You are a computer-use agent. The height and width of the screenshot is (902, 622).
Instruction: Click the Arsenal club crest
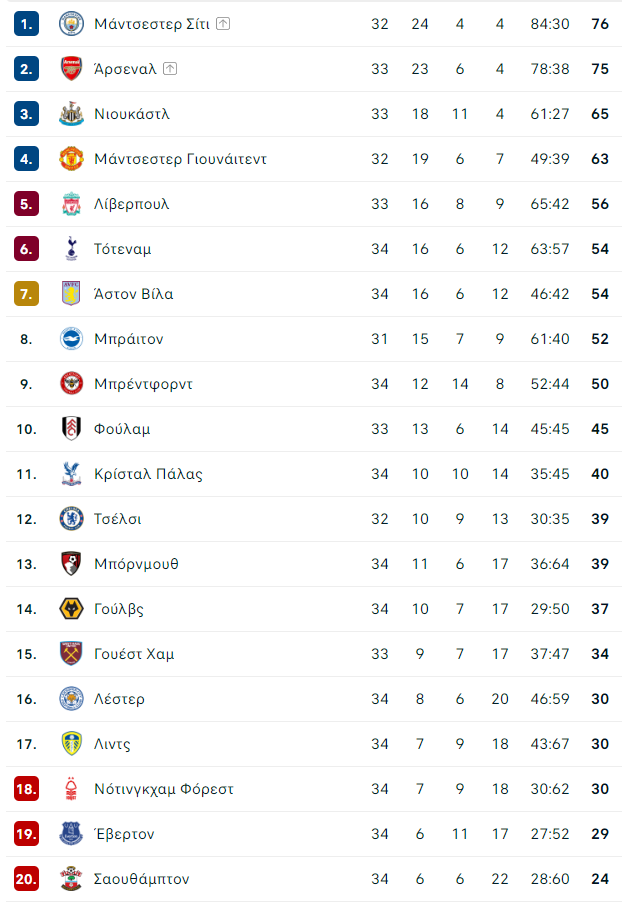click(71, 68)
